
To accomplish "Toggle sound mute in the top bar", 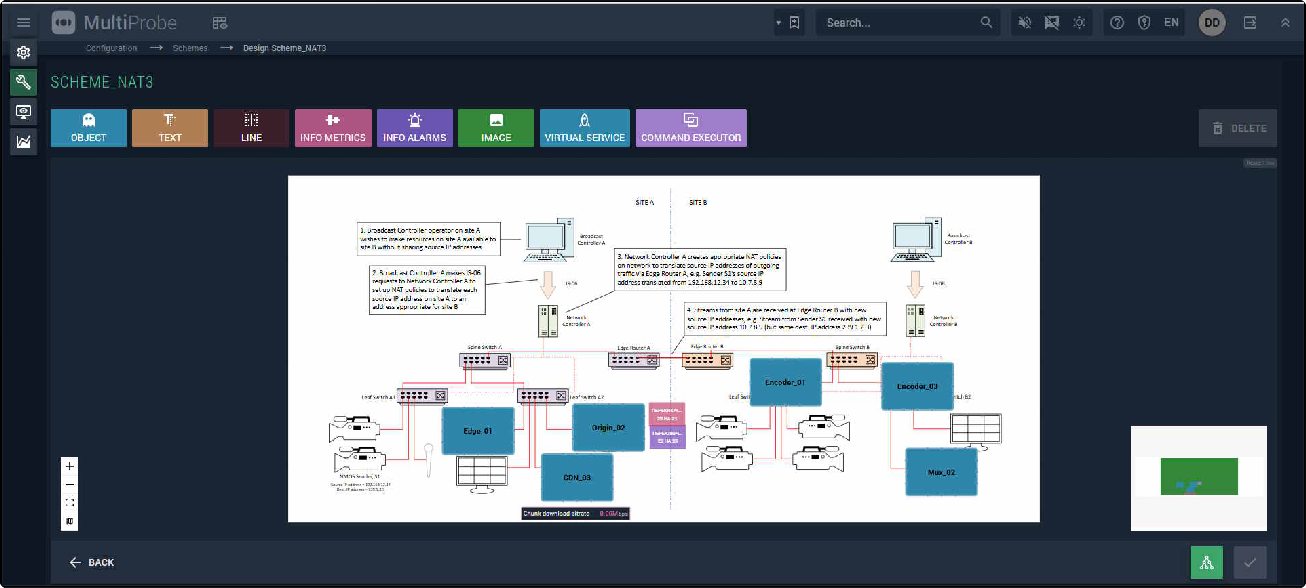I will point(1024,22).
